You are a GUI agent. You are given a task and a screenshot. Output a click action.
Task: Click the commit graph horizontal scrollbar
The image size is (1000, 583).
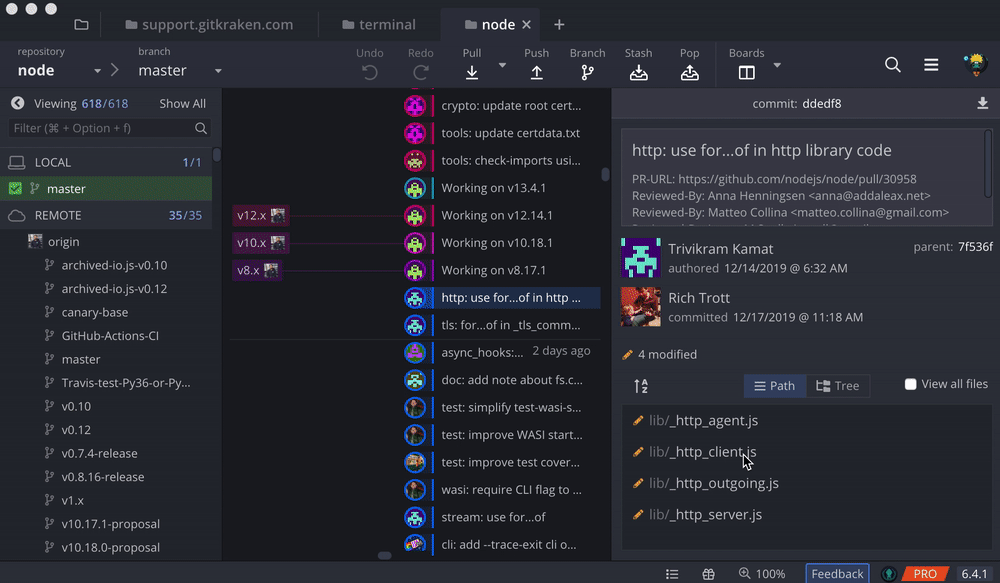coord(385,556)
